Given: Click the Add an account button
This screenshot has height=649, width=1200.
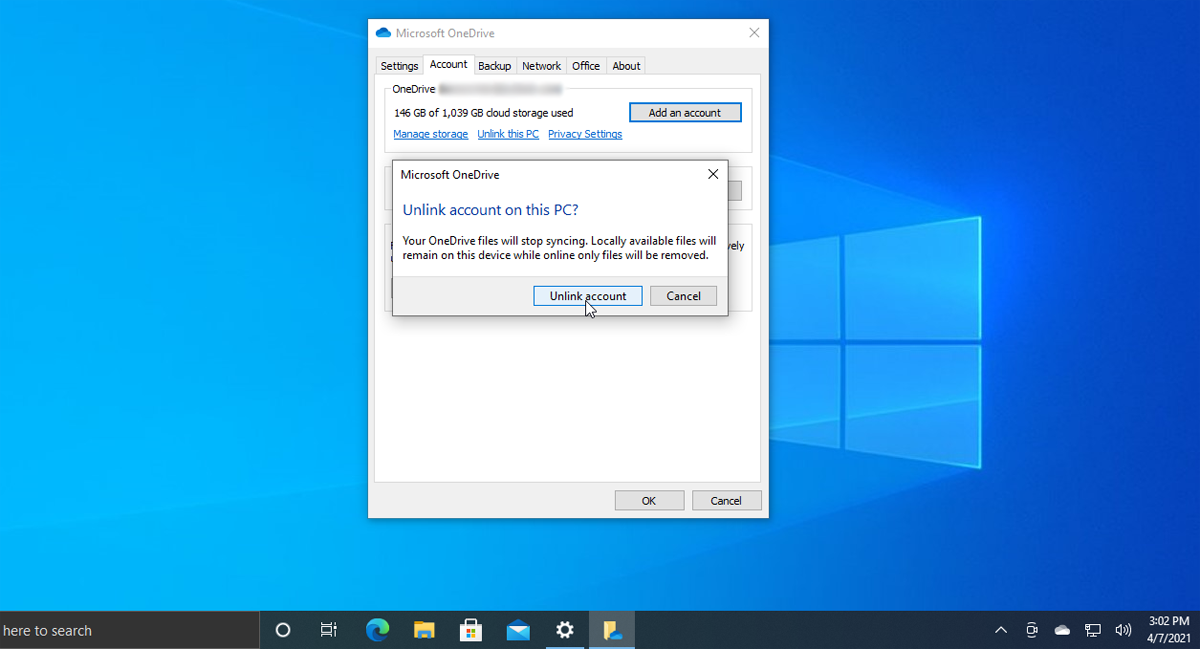Looking at the screenshot, I should (x=685, y=113).
